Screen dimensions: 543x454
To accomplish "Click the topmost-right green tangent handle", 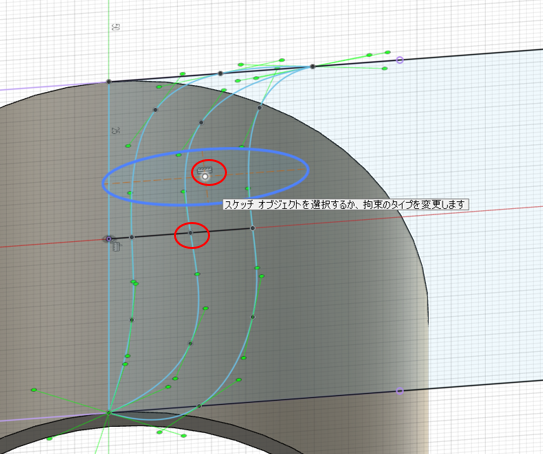I will click(x=388, y=52).
